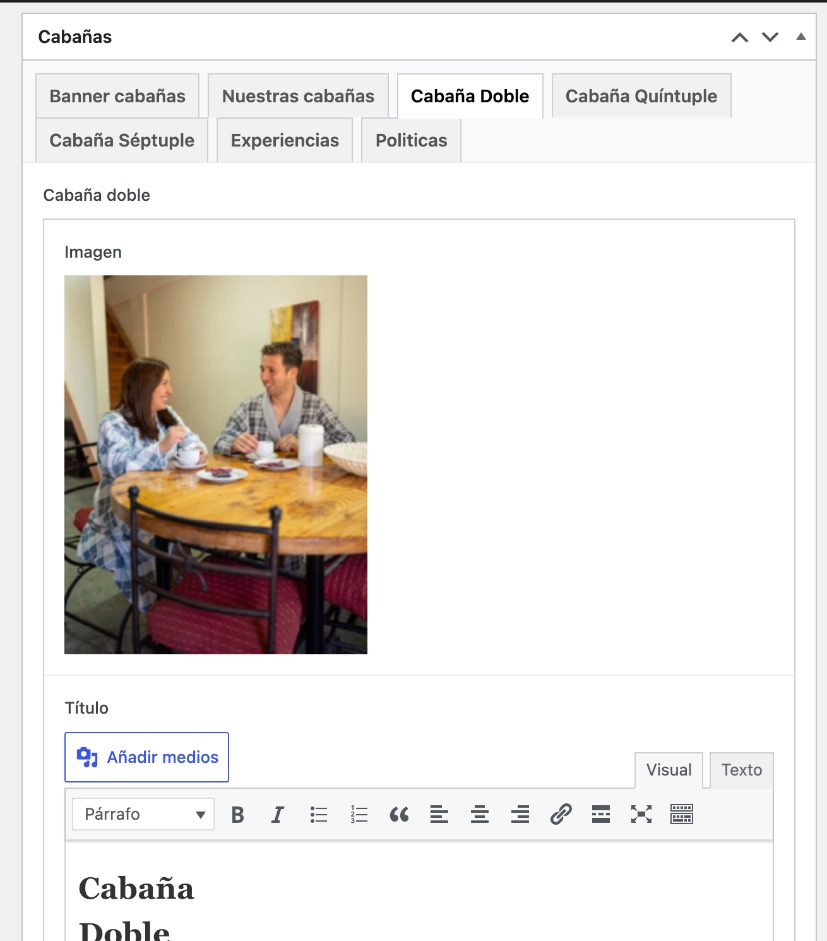Insert the Read More tag
The width and height of the screenshot is (827, 941).
pos(601,814)
